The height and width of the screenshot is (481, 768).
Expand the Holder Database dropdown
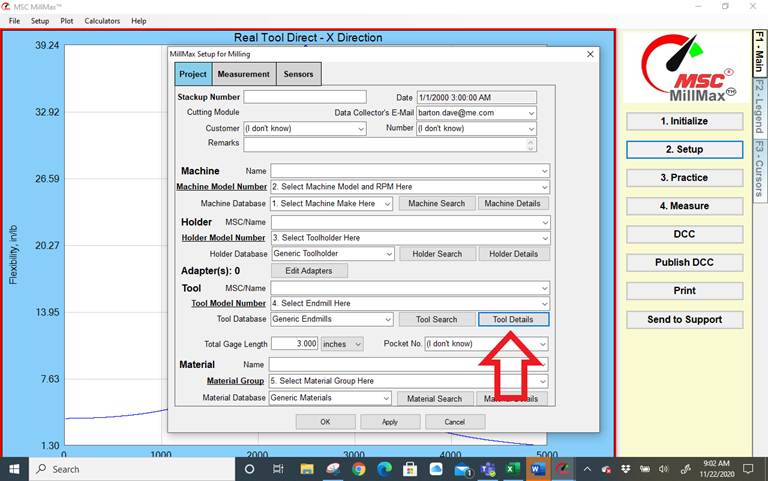(388, 254)
